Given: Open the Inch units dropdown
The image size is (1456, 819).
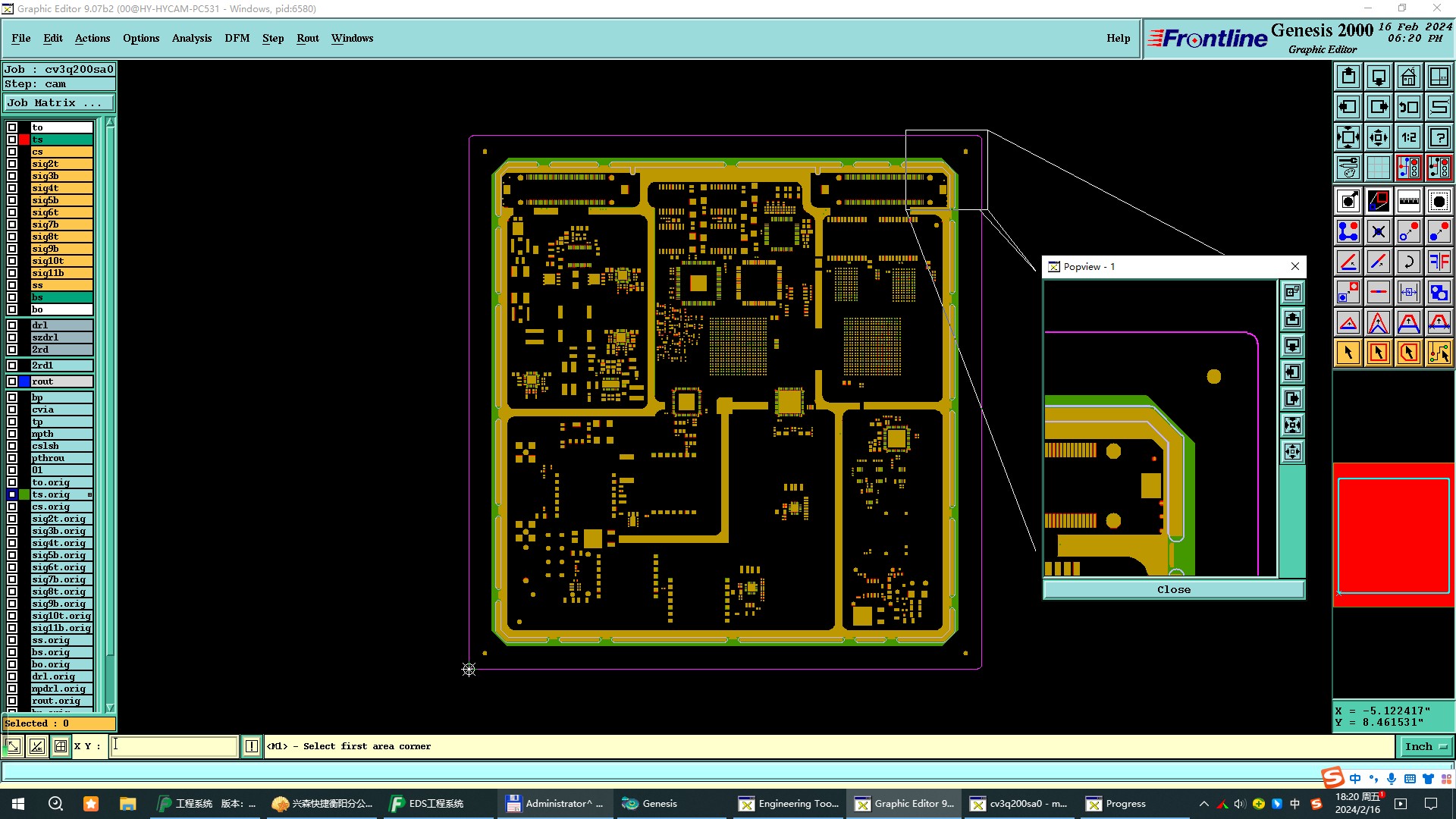Looking at the screenshot, I should tap(1425, 746).
